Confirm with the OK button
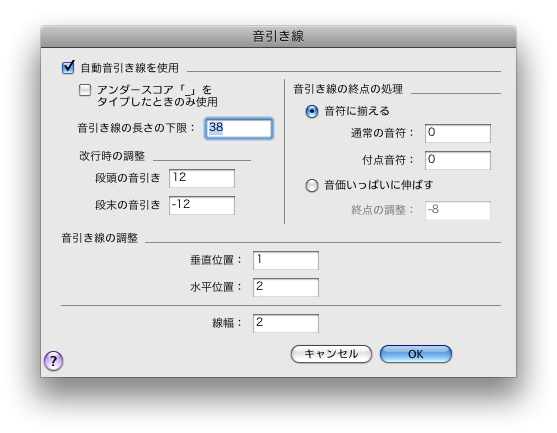 tap(416, 354)
